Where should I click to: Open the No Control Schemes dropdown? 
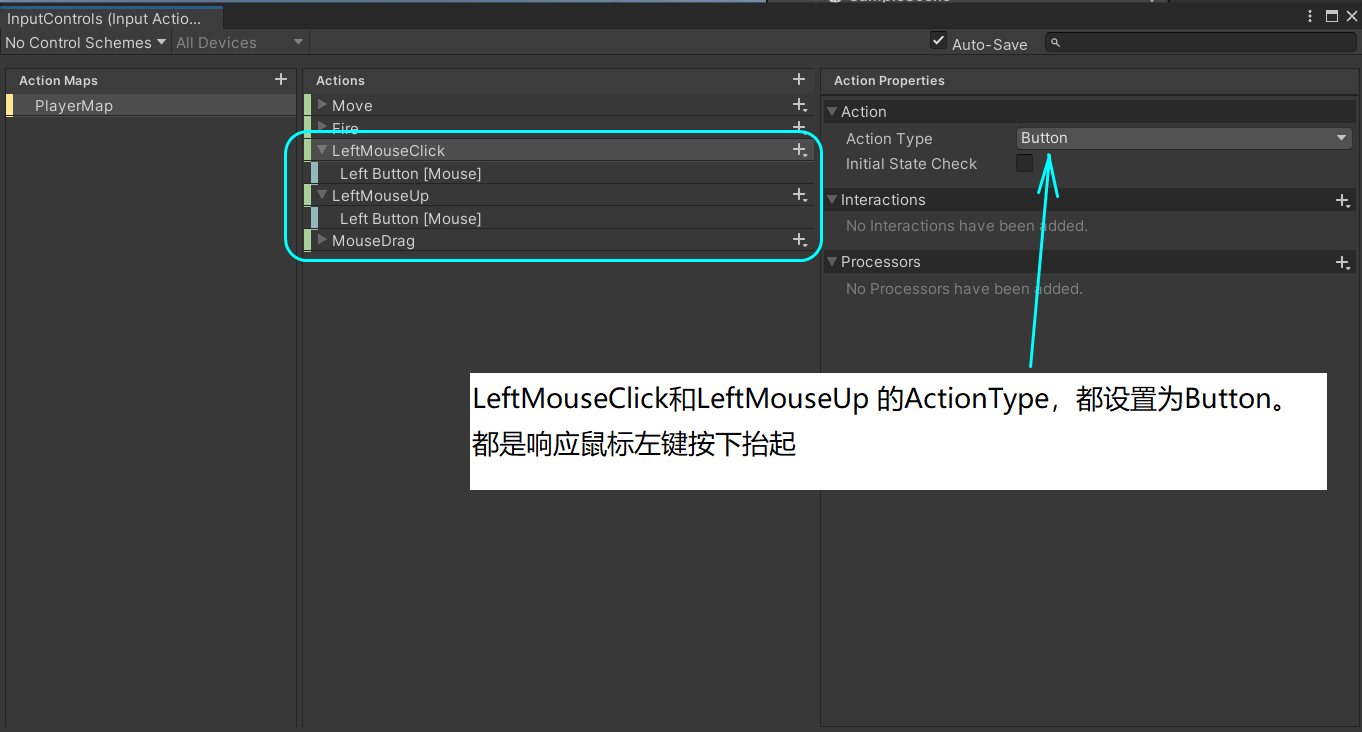(x=85, y=42)
